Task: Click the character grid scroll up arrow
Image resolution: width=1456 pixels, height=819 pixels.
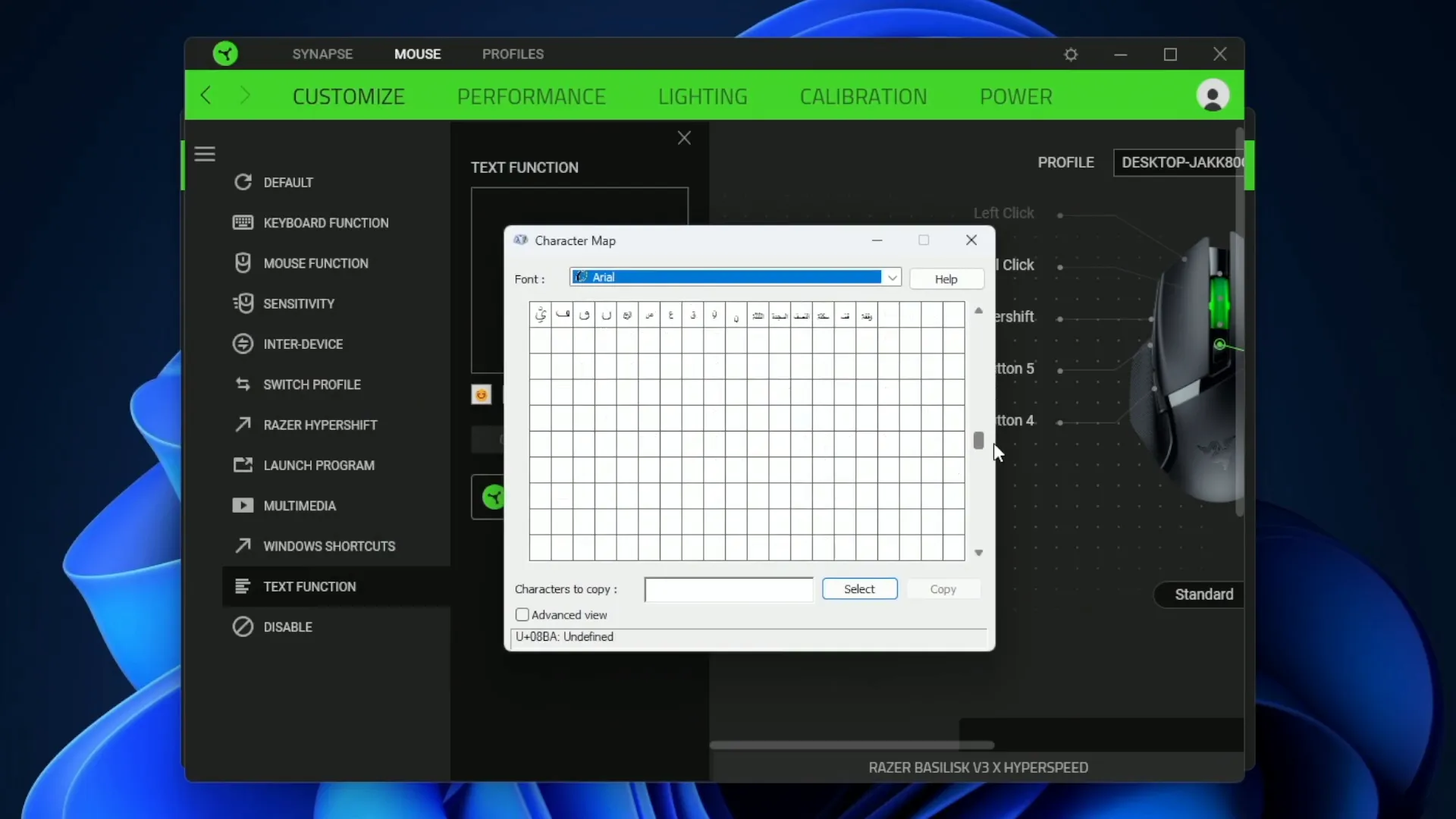Action: [x=978, y=311]
